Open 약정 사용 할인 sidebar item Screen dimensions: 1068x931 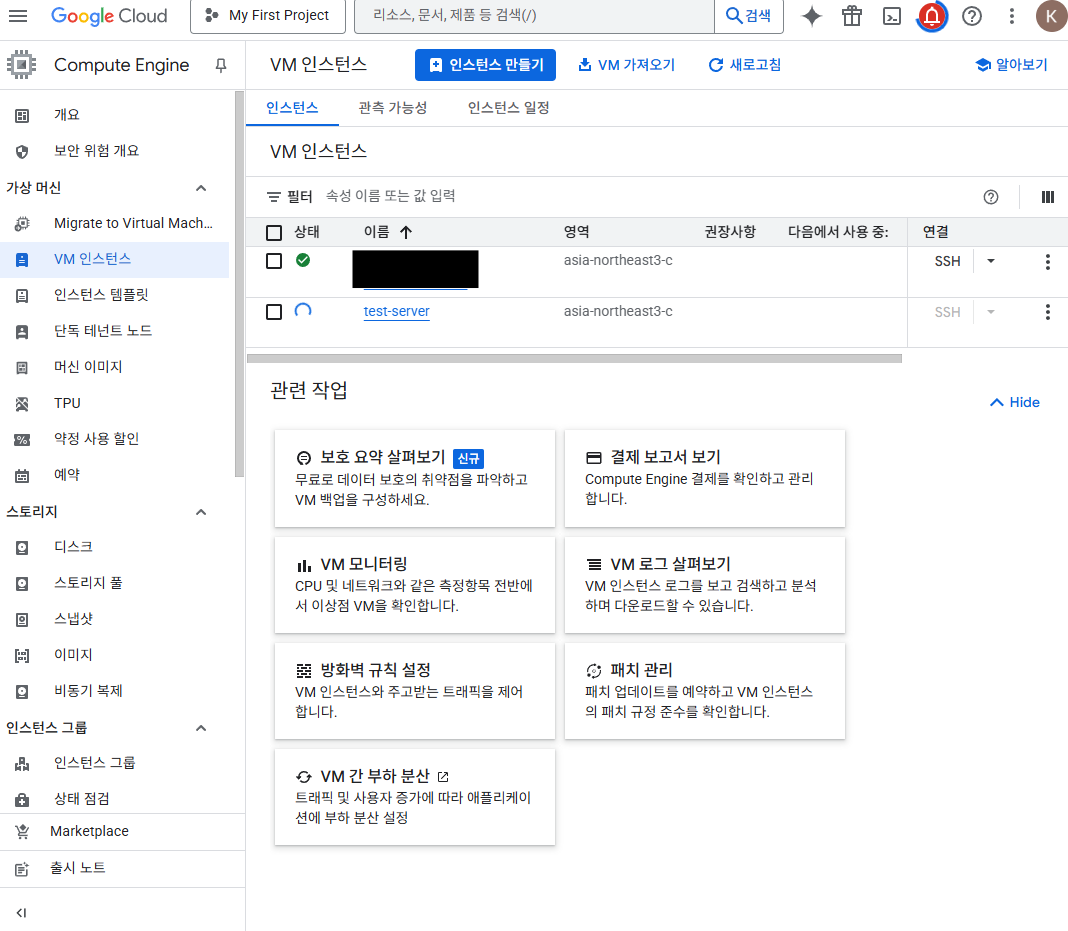click(x=114, y=439)
